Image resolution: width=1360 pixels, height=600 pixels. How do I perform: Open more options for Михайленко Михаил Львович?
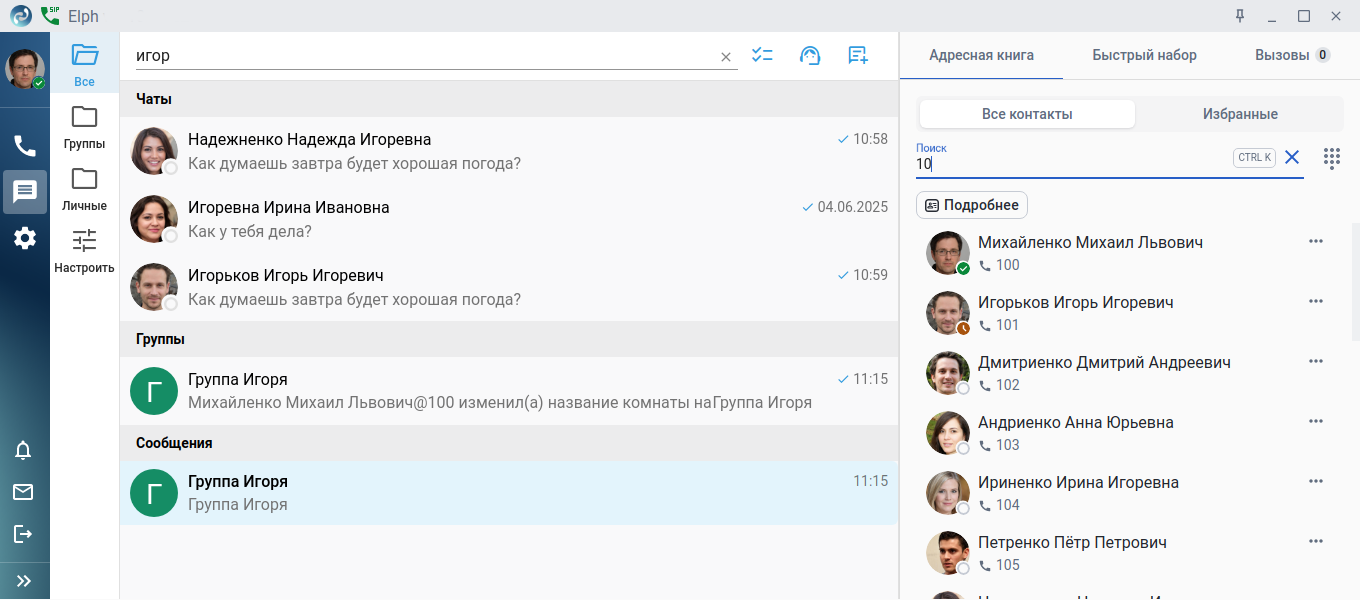(1316, 241)
